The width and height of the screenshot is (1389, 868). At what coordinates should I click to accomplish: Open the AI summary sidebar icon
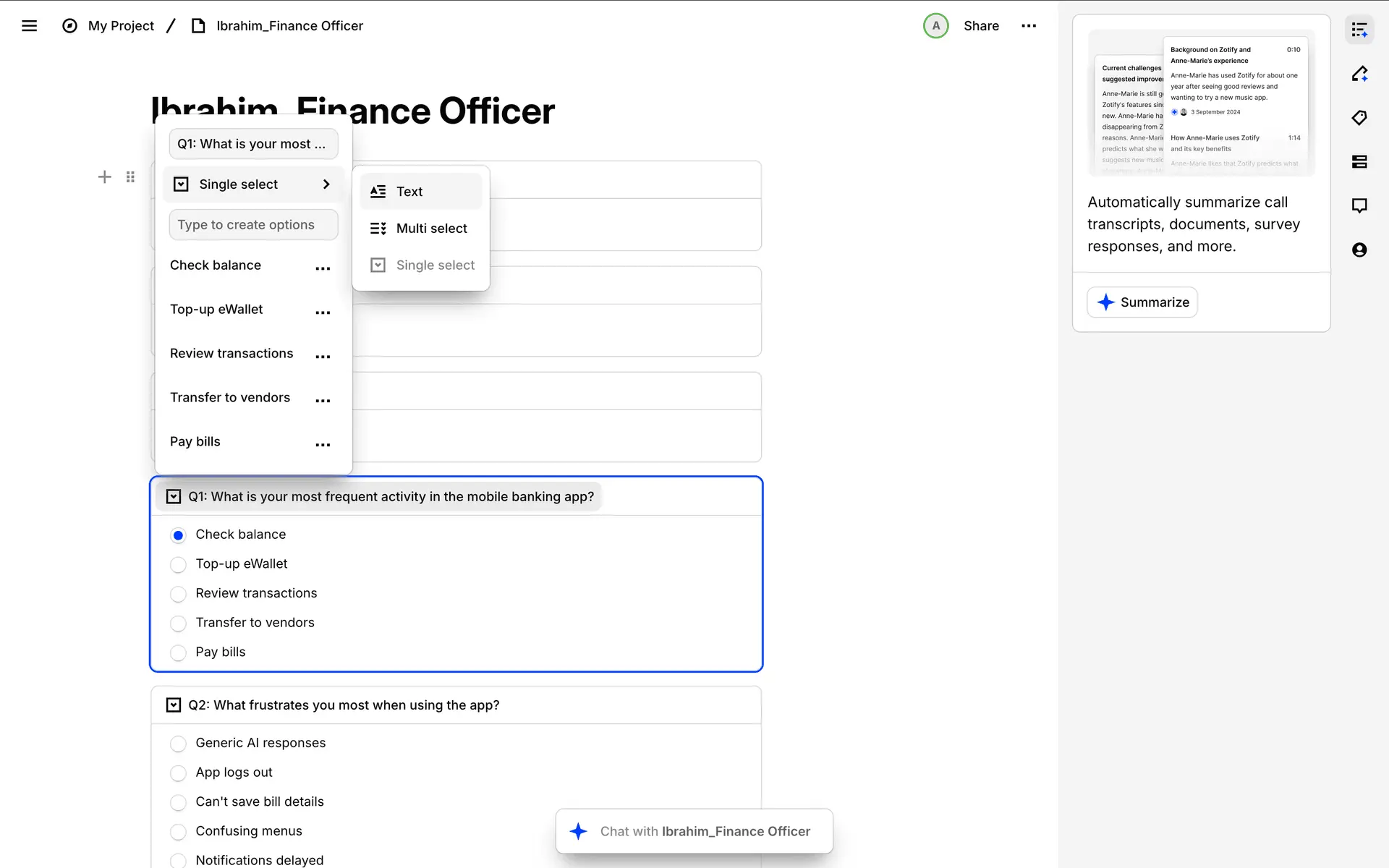(1359, 30)
